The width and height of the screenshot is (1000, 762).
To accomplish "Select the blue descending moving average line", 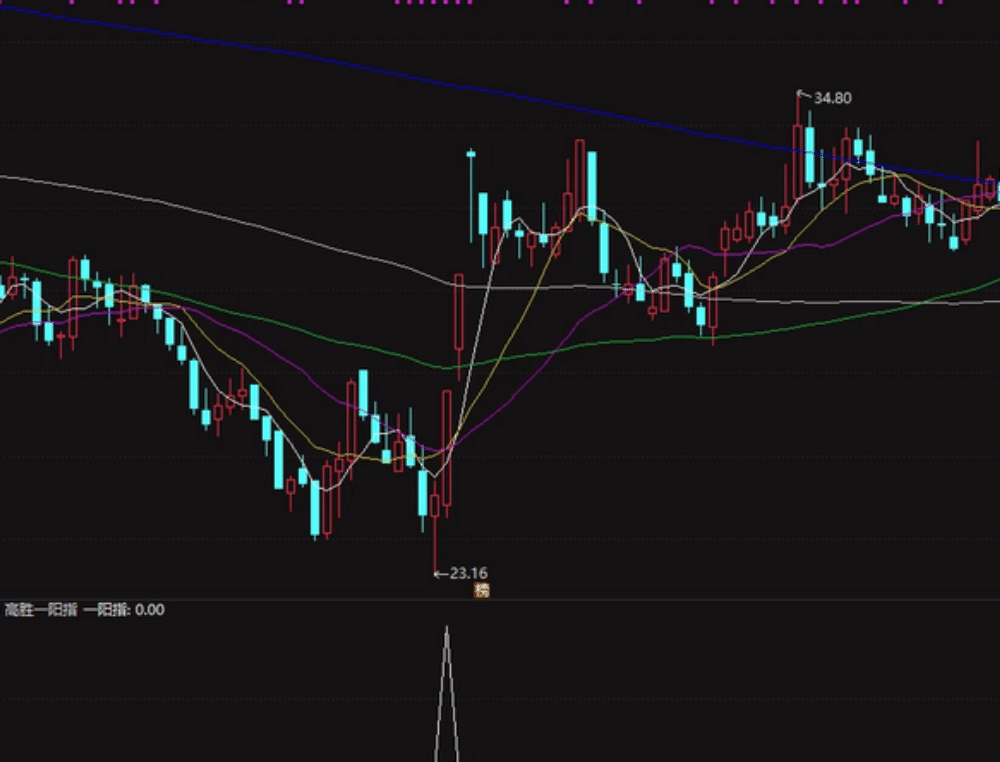I will point(501,94).
